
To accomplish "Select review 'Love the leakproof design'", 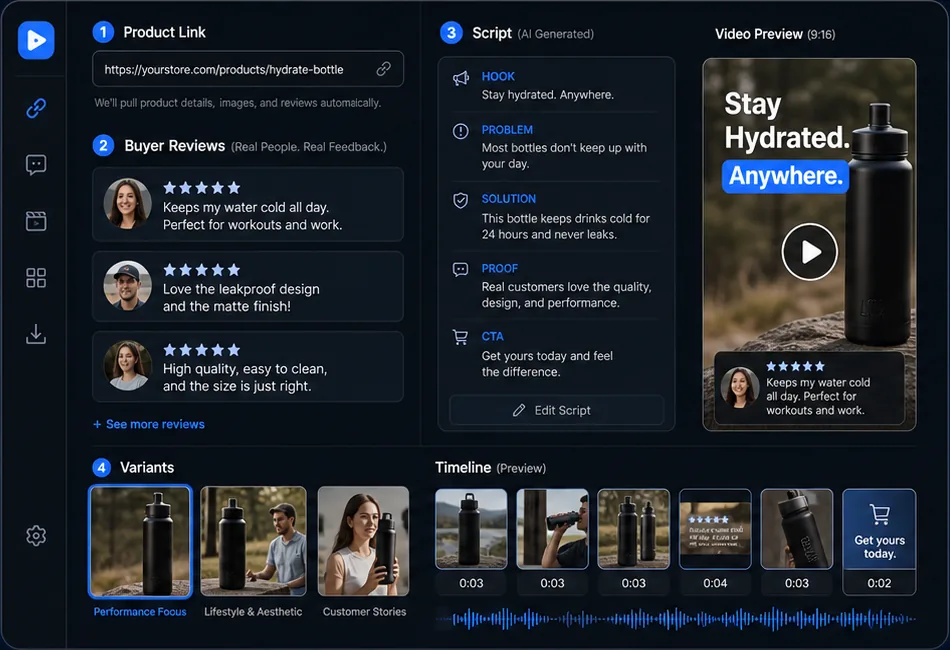I will pyautogui.click(x=248, y=287).
